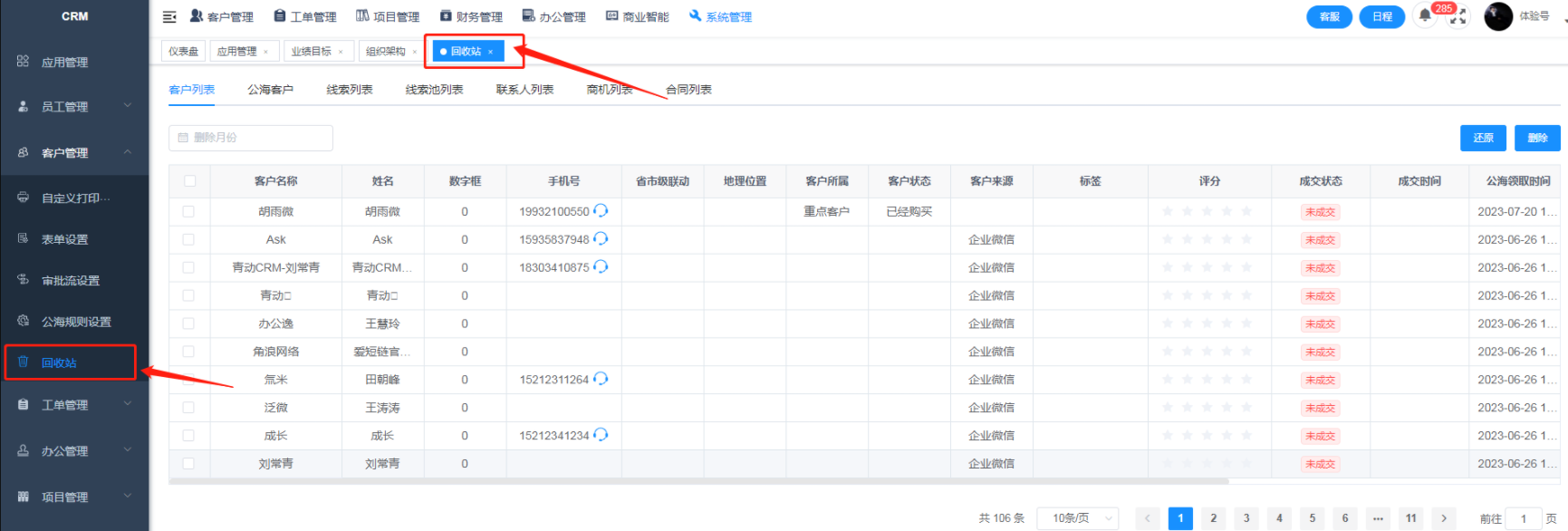Check the row checkbox for Ask
This screenshot has height=531, width=1568.
coord(188,239)
